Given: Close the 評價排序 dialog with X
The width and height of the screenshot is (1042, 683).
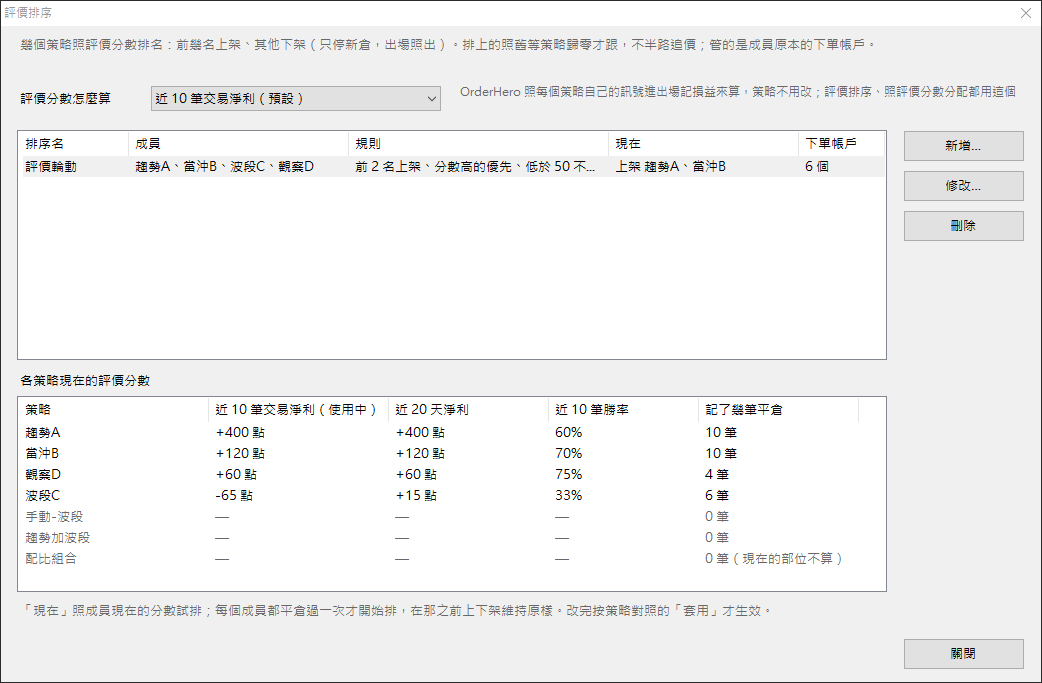Looking at the screenshot, I should [1025, 13].
